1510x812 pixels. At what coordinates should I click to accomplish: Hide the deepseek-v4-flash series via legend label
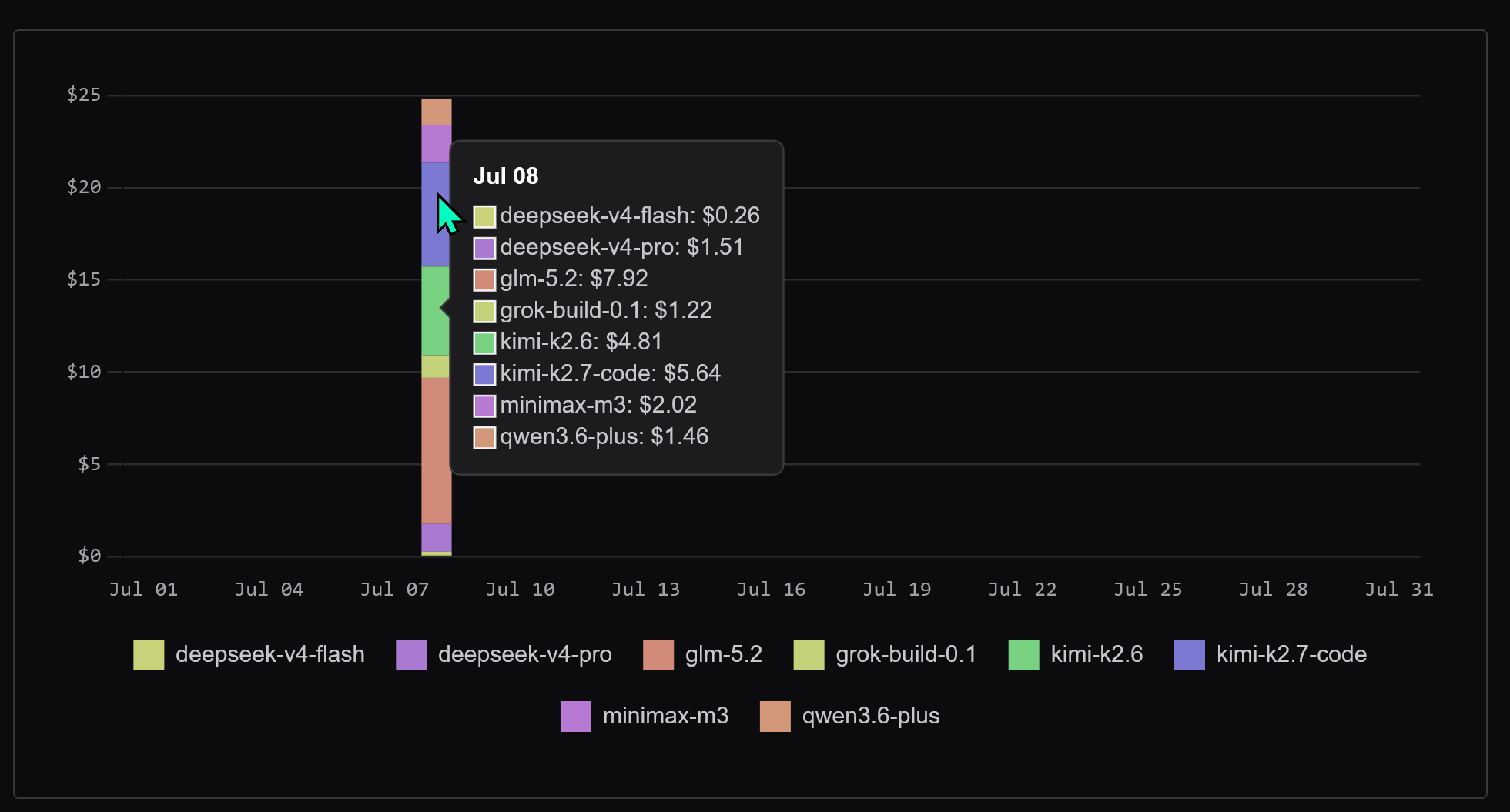point(270,654)
